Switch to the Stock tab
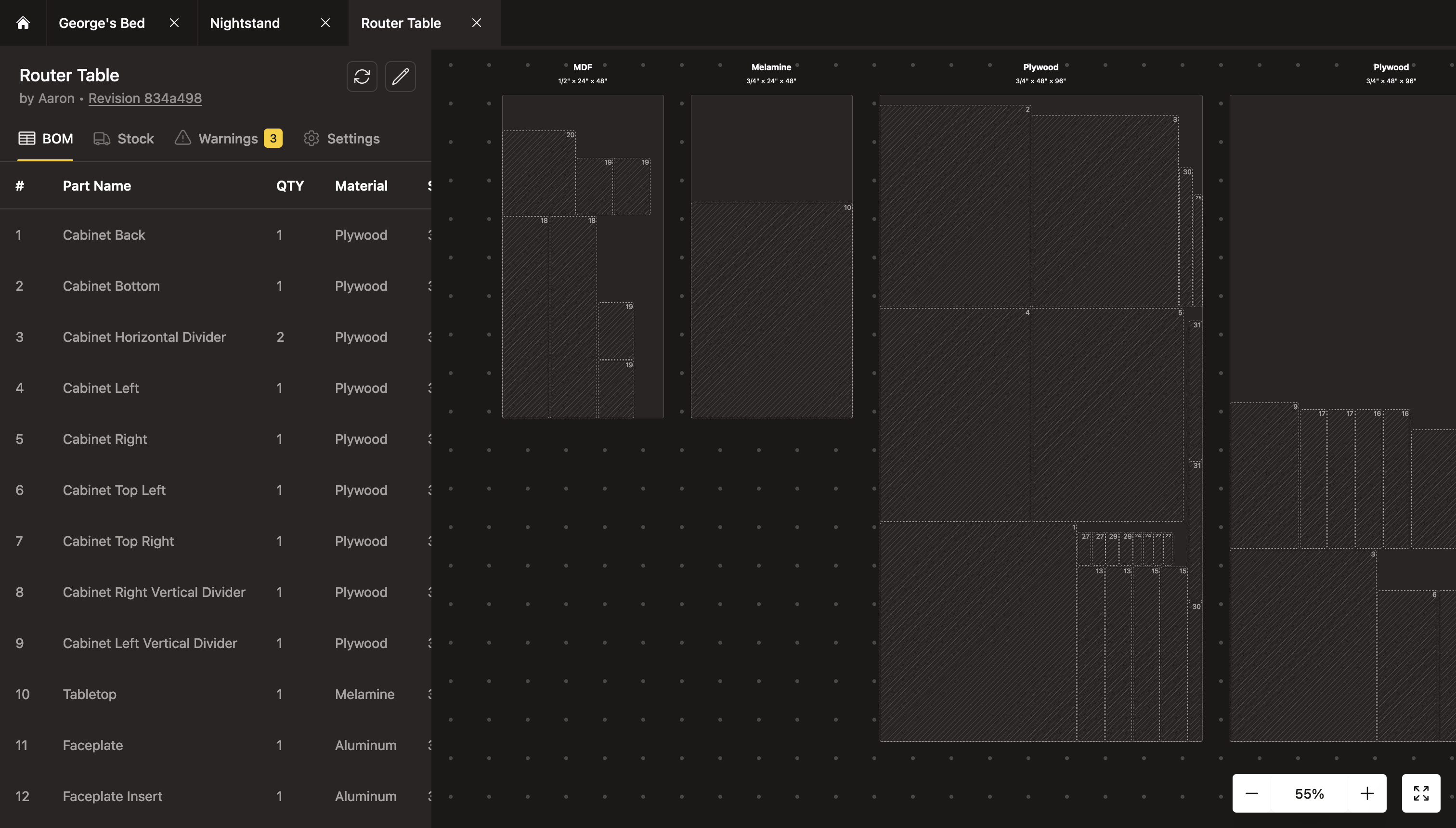This screenshot has width=1456, height=828. click(124, 139)
